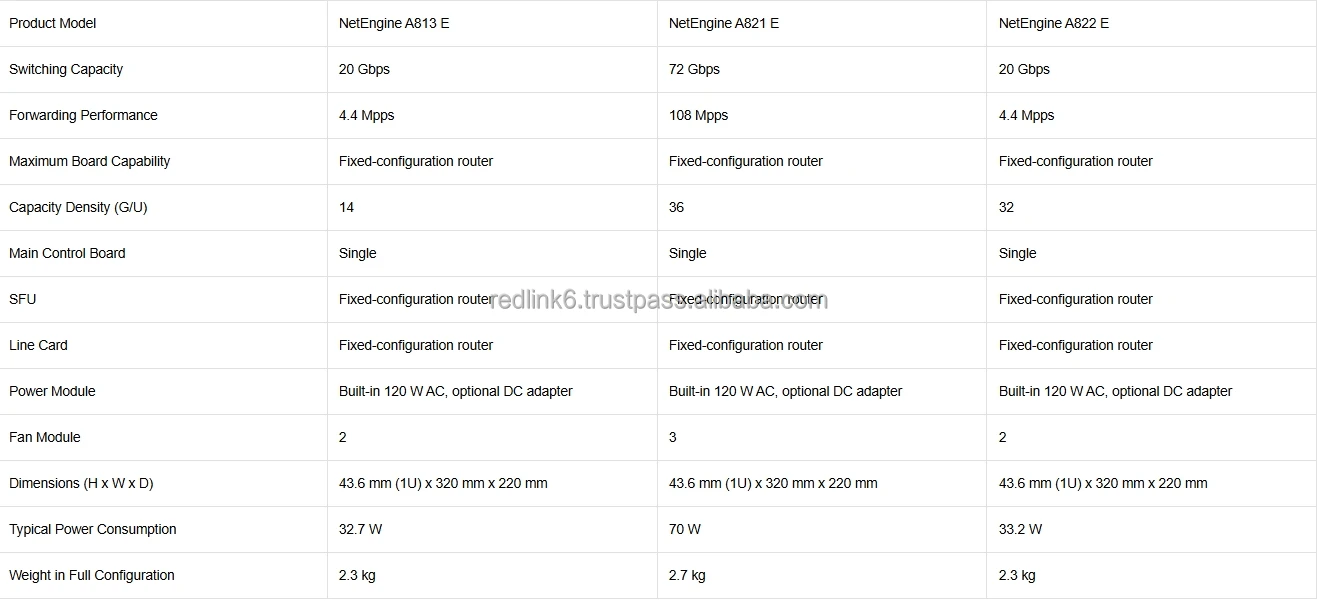Screen dimensions: 1317x601
Task: Click the SFU row label
Action: coord(22,299)
